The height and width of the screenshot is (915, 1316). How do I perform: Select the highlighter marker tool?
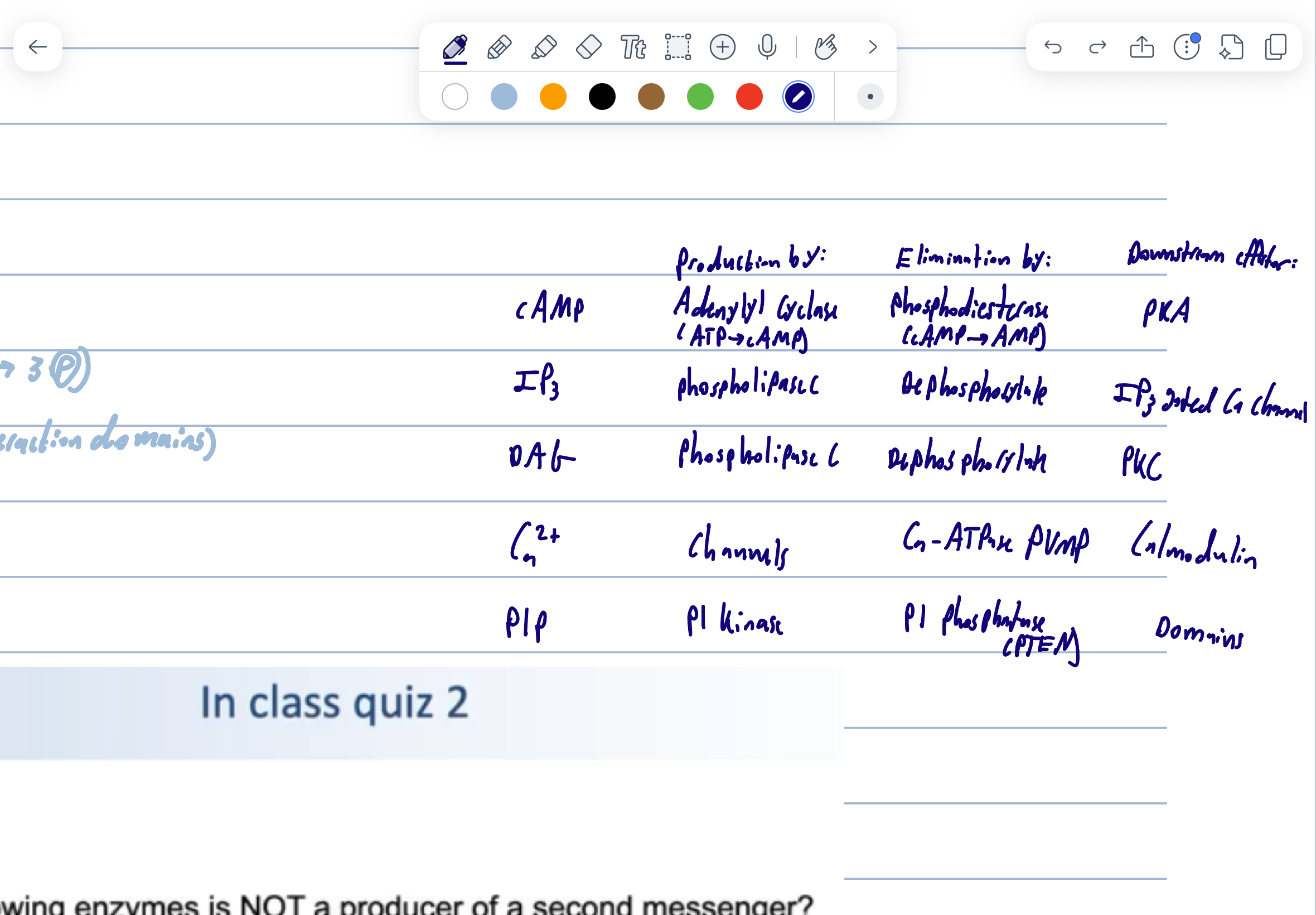tap(544, 47)
